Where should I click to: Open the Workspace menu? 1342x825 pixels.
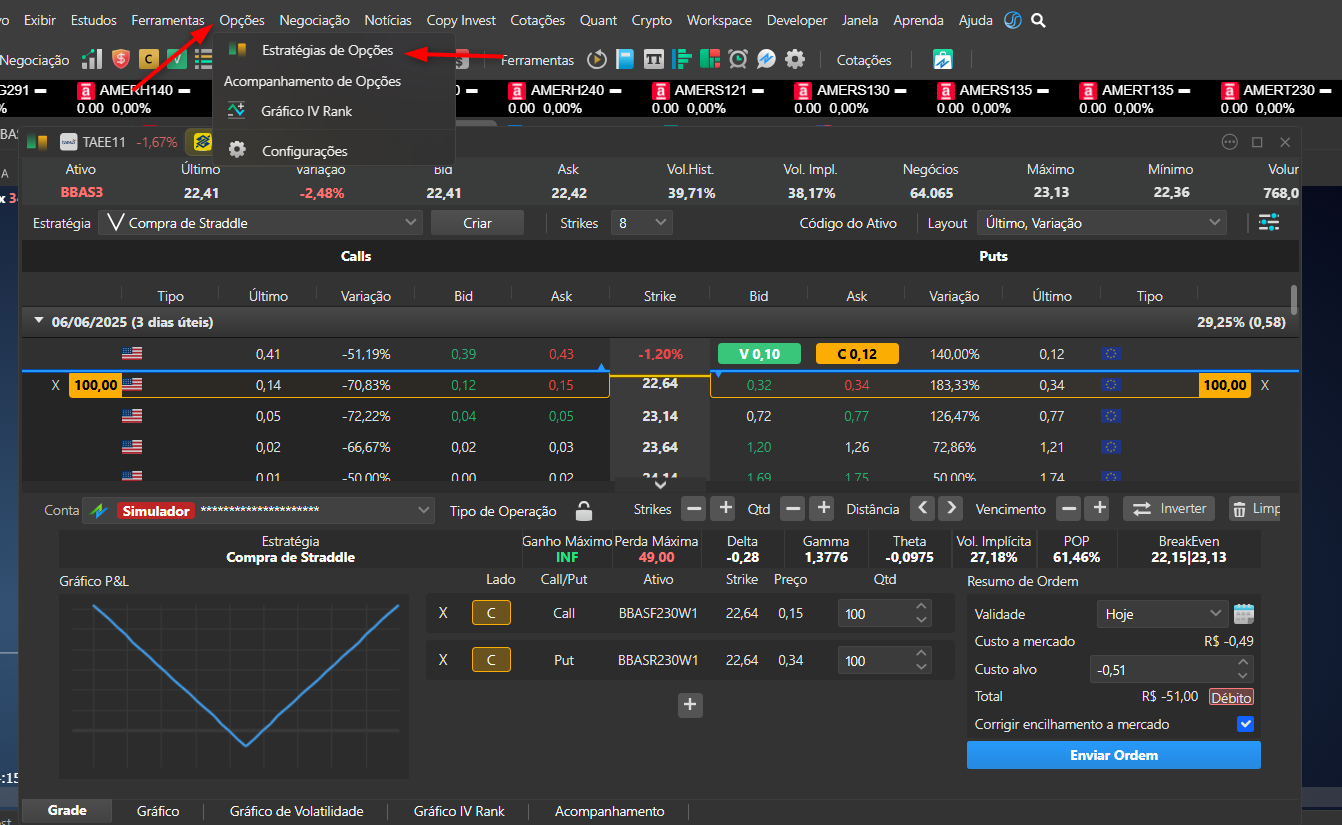point(719,20)
